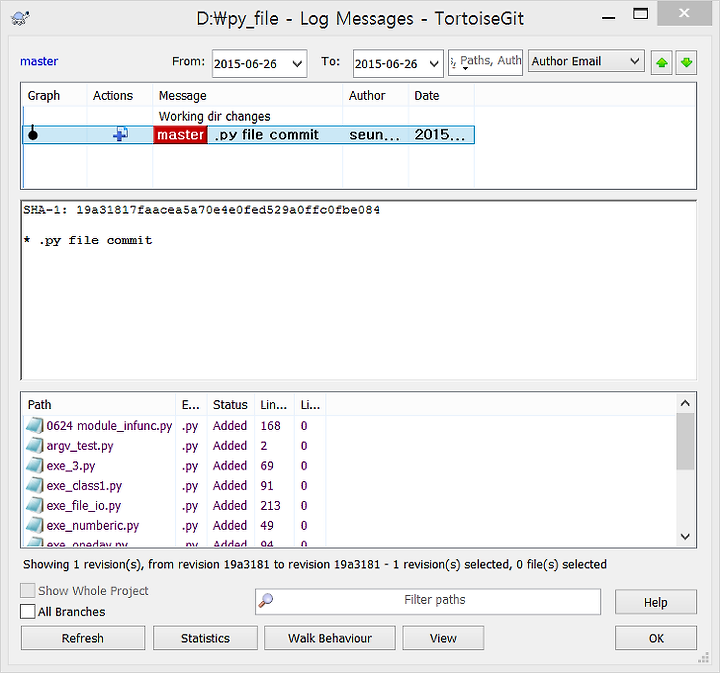Screen dimensions: 720x673
Task: Click the SHA-1 hash line text
Action: (202, 210)
